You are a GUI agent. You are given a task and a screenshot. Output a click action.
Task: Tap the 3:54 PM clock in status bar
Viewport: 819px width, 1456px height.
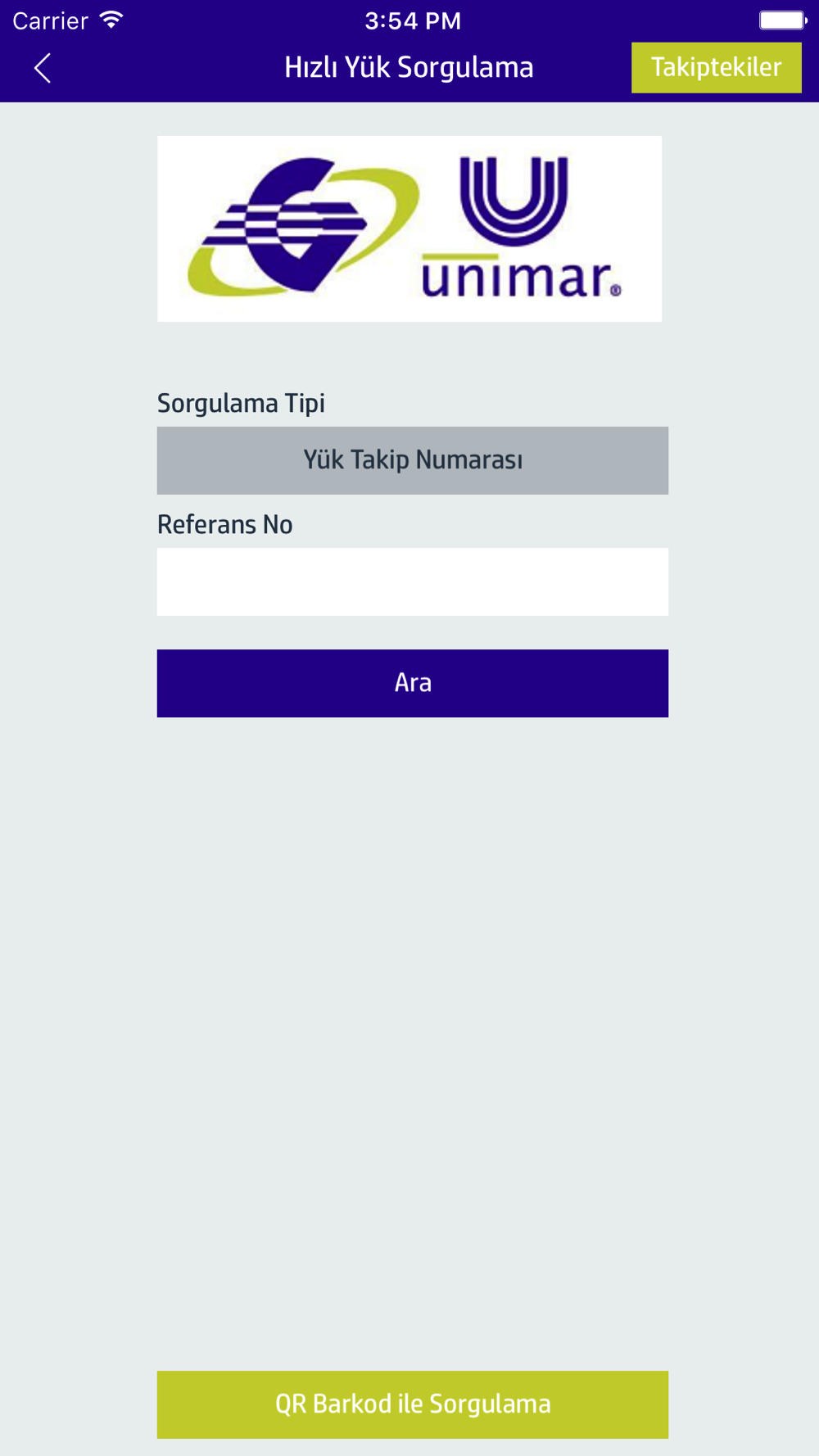tap(413, 20)
